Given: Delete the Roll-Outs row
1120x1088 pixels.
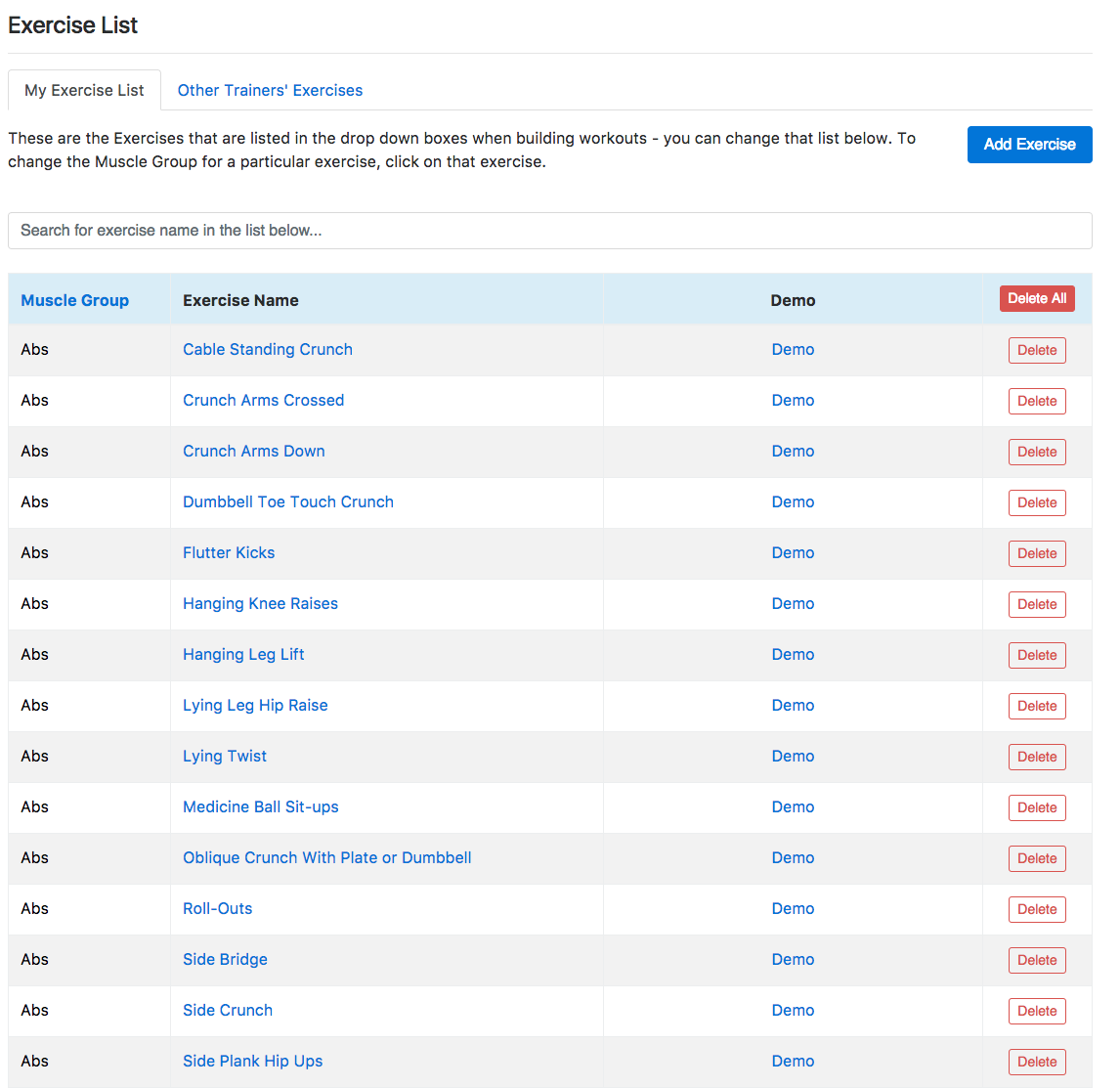Looking at the screenshot, I should 1036,909.
